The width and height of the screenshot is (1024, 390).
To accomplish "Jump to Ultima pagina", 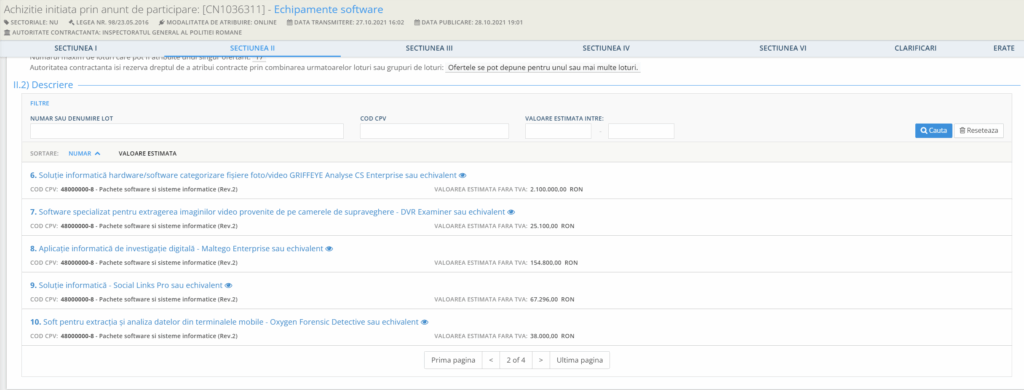I will point(579,360).
